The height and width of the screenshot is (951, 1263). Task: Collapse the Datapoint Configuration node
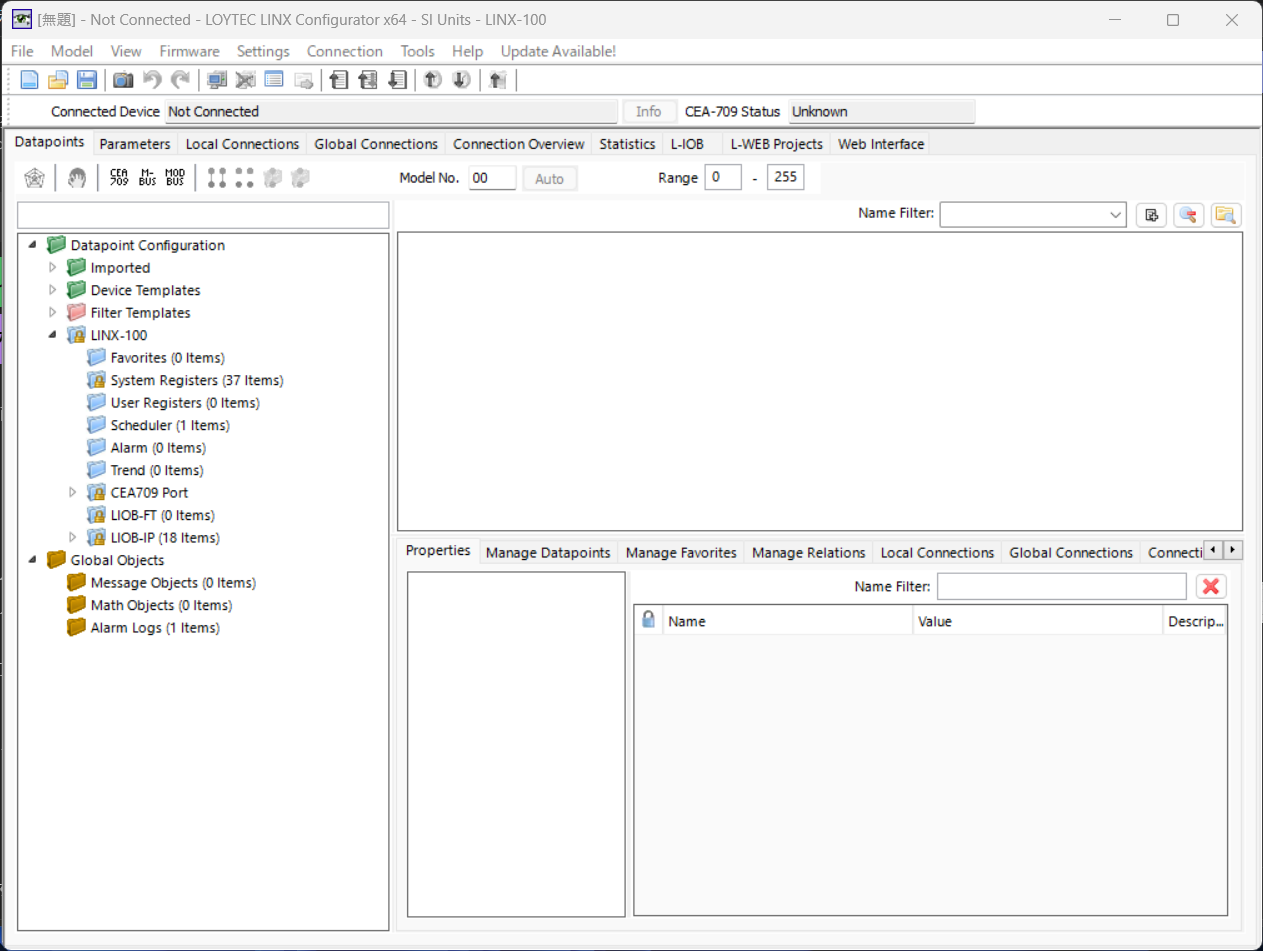tap(31, 244)
